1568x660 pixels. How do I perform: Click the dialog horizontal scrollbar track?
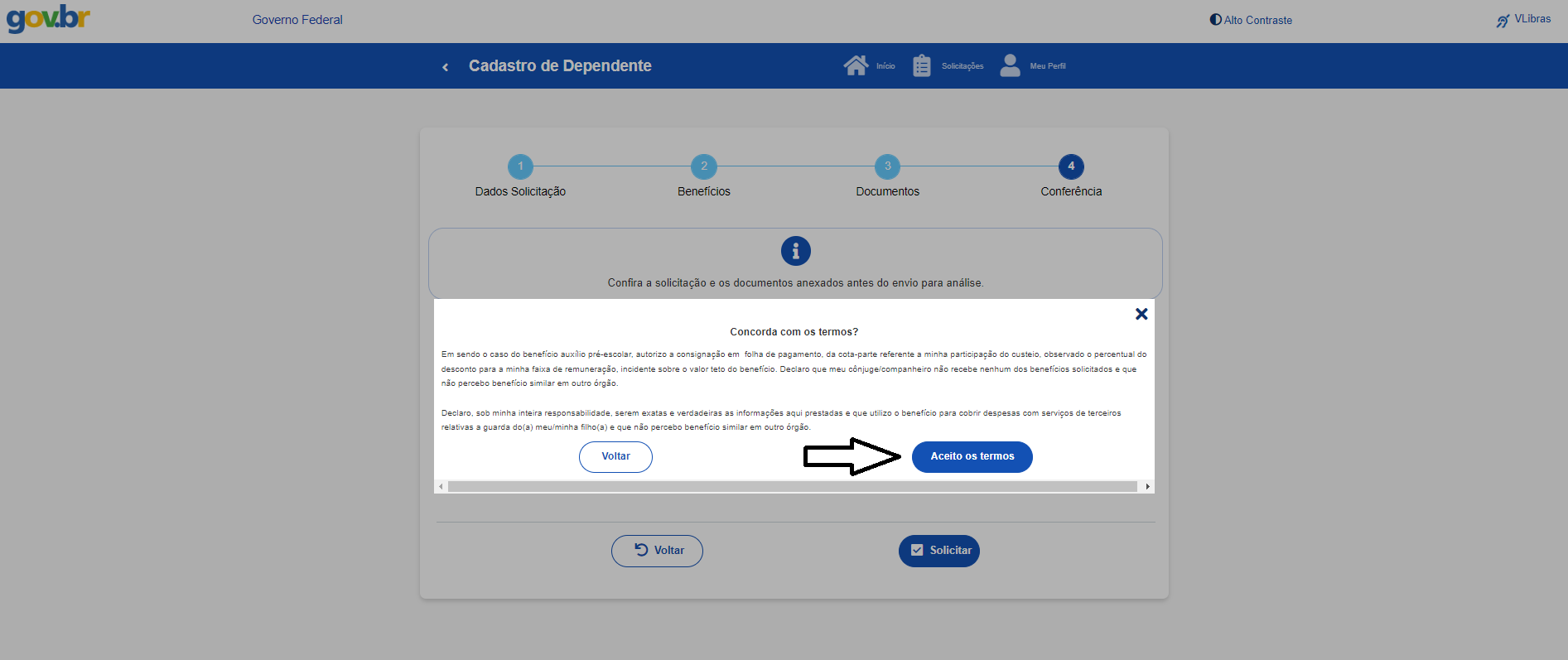(793, 487)
